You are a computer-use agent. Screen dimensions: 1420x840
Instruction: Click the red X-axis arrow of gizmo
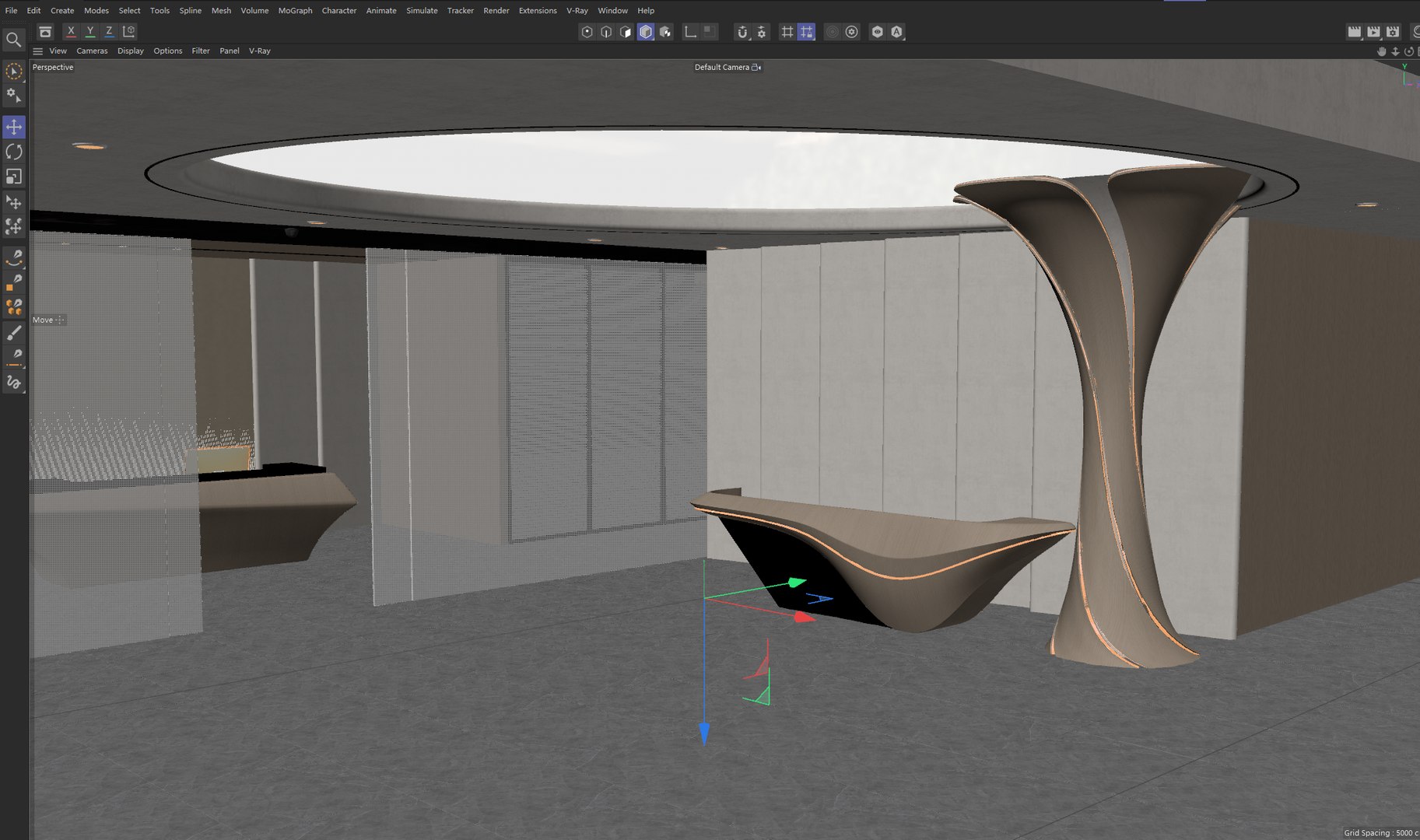click(804, 618)
